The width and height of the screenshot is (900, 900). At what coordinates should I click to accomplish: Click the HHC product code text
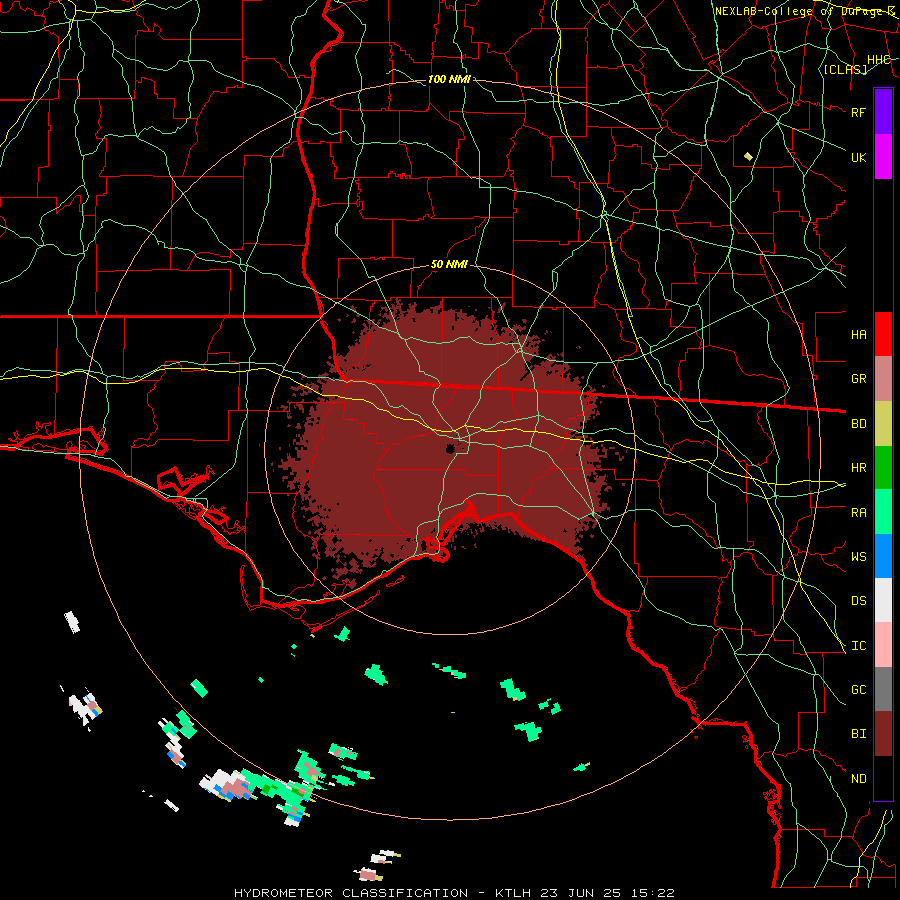(878, 60)
